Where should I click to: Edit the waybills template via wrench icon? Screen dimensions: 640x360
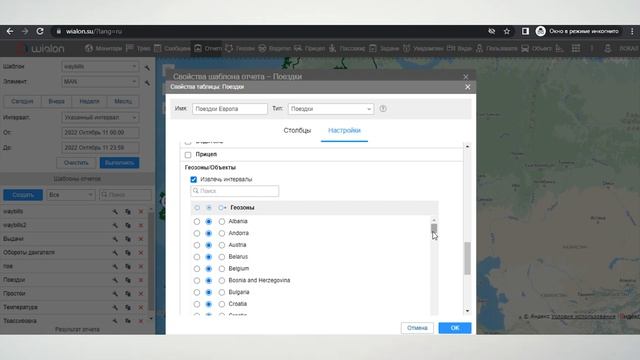(x=116, y=212)
